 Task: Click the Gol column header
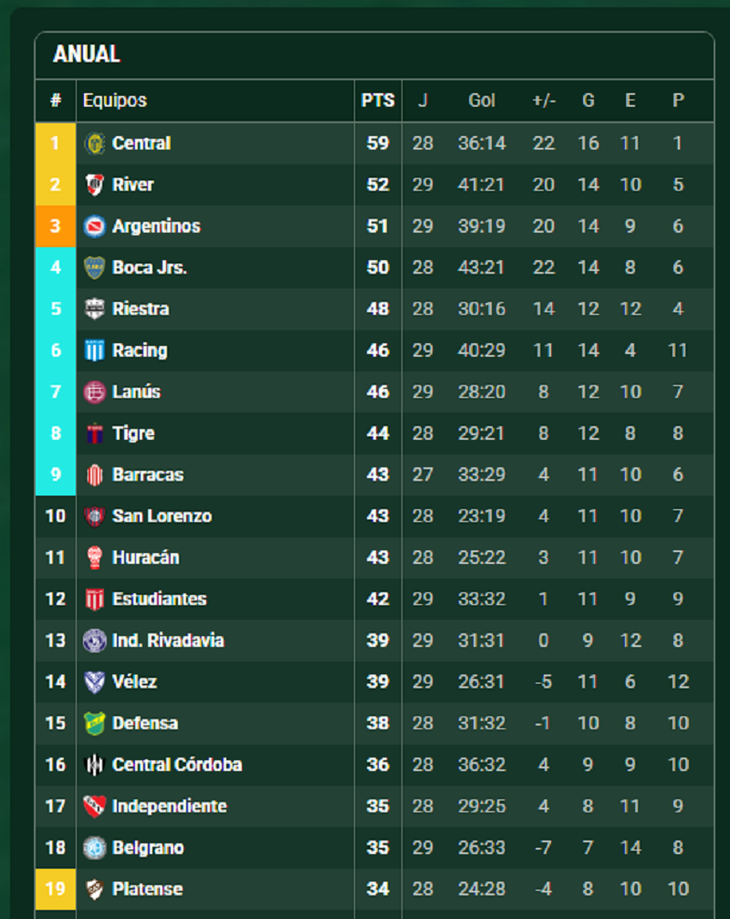tap(482, 101)
